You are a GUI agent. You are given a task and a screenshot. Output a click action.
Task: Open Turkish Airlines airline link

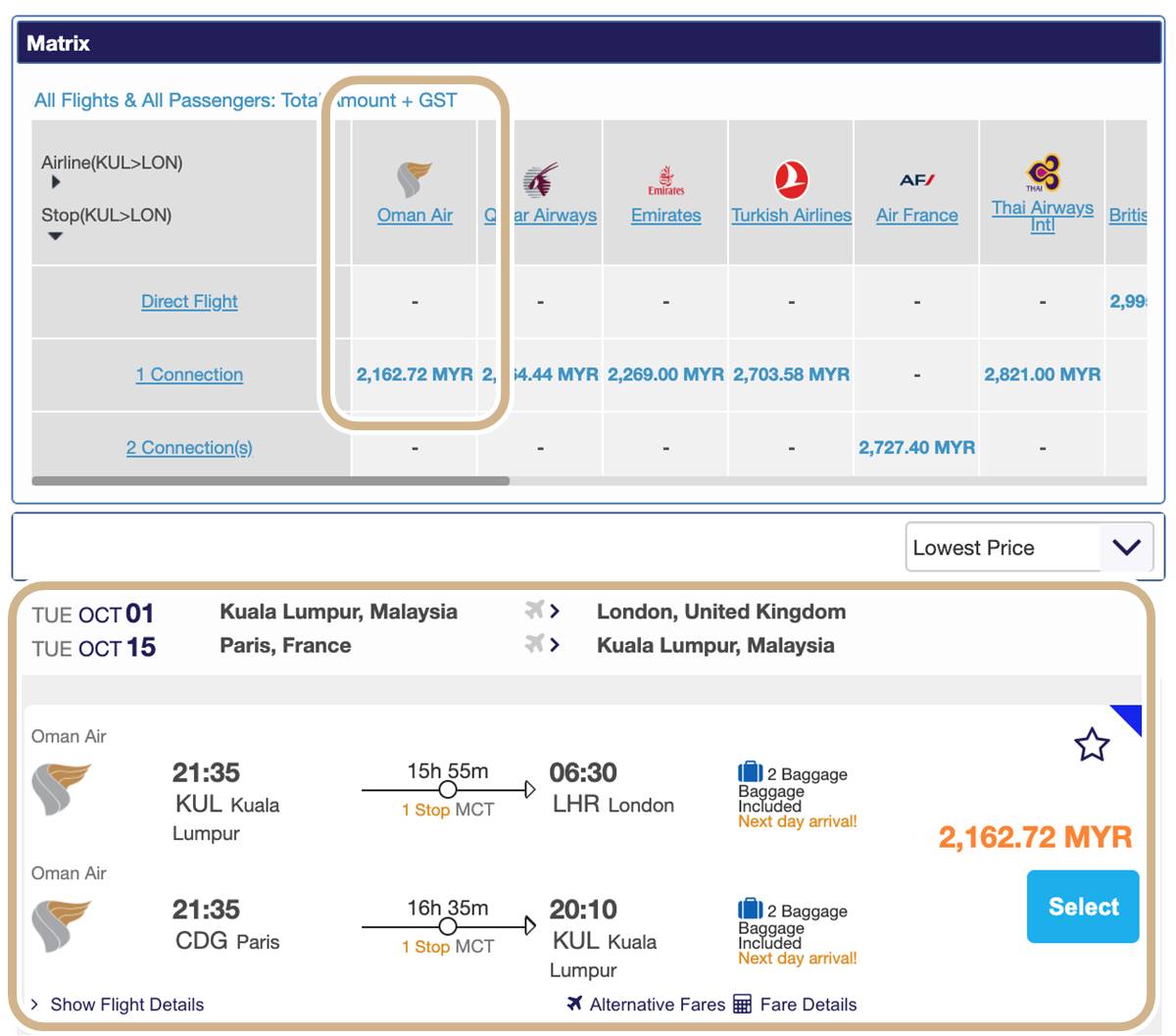pos(791,216)
